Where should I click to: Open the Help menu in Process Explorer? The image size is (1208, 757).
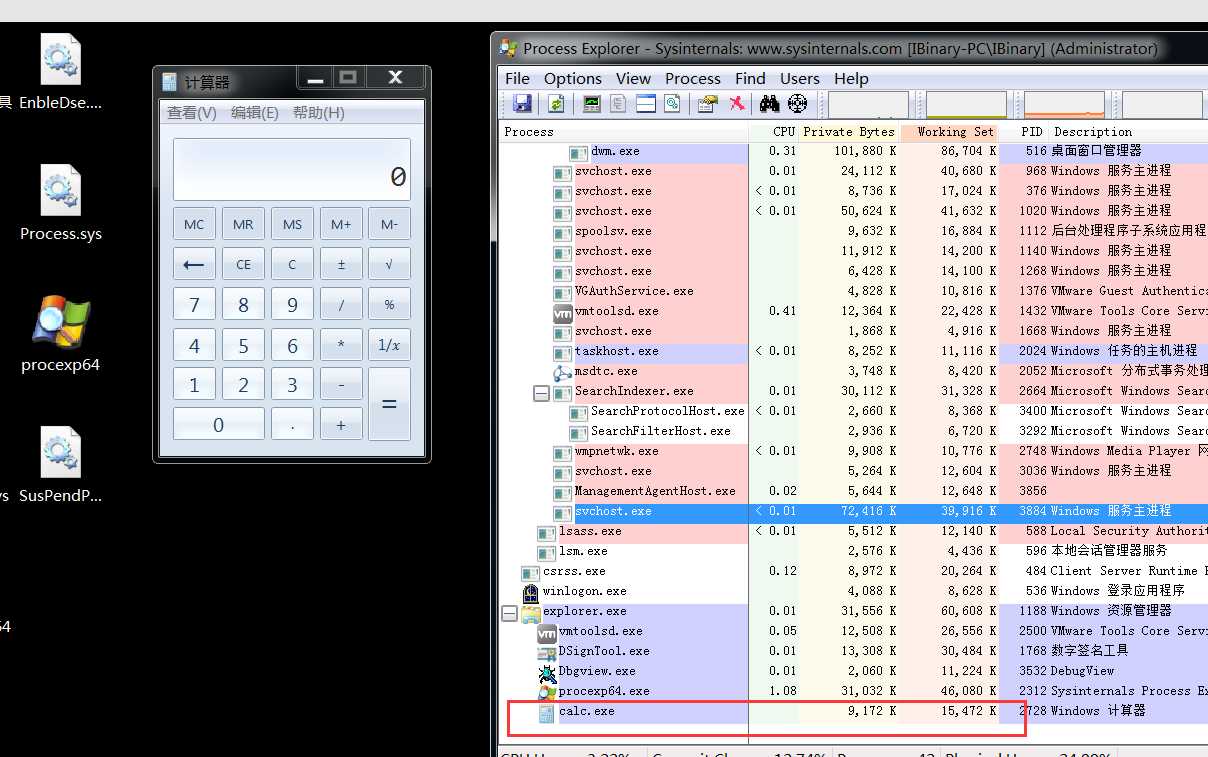click(x=851, y=78)
